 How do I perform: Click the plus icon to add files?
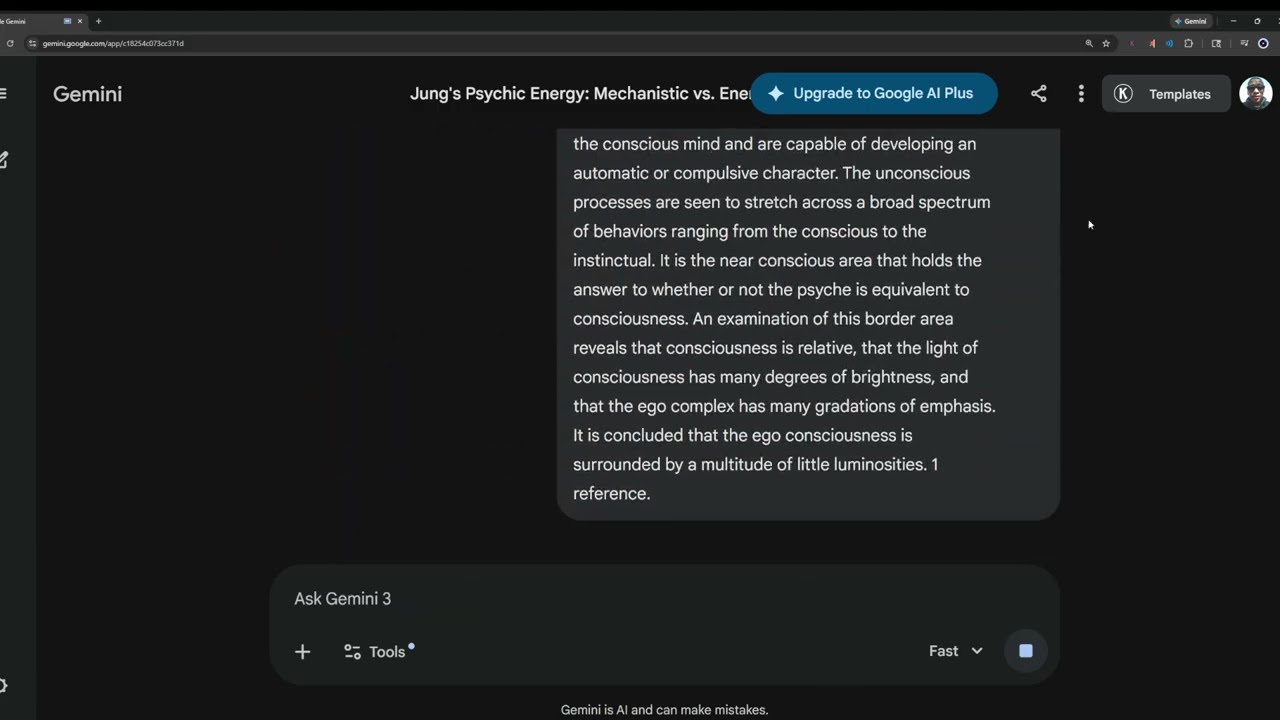pos(302,652)
